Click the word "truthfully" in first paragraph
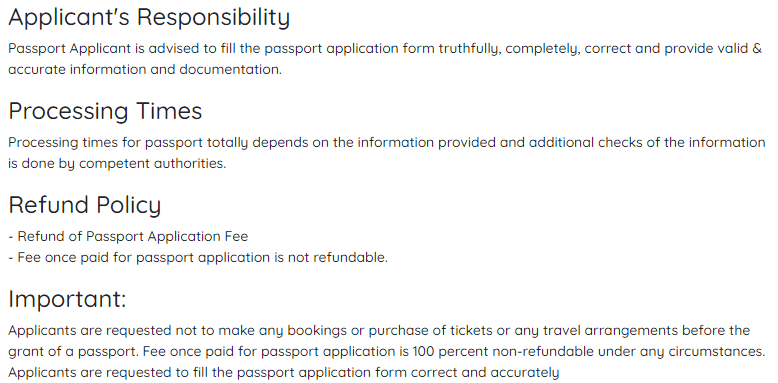This screenshot has width=778, height=383. coord(469,49)
